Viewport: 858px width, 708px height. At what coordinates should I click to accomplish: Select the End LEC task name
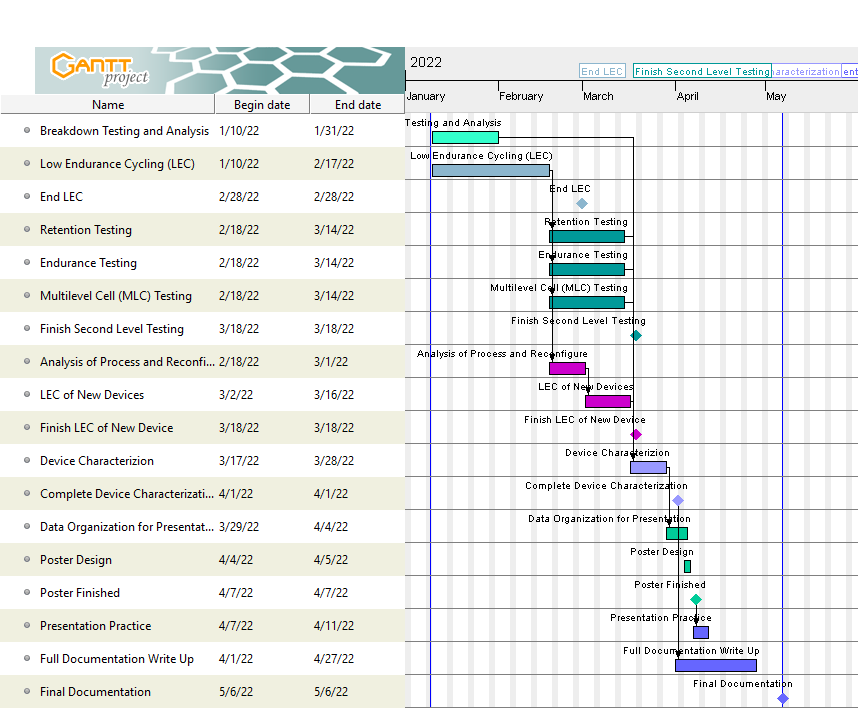click(x=61, y=197)
